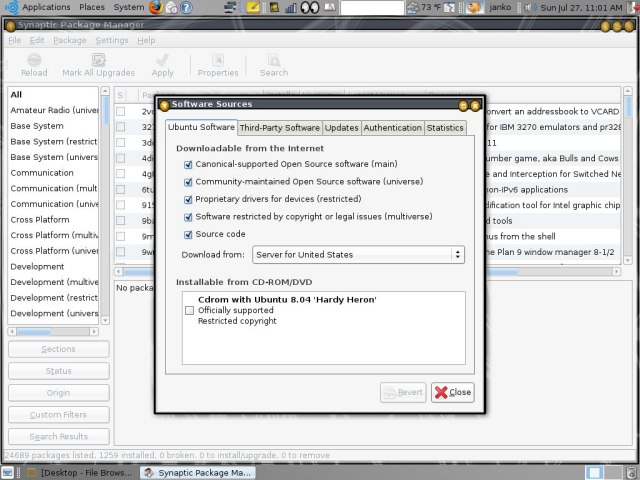Click the weather 73 °F applet
640x480 pixels.
click(x=424, y=7)
